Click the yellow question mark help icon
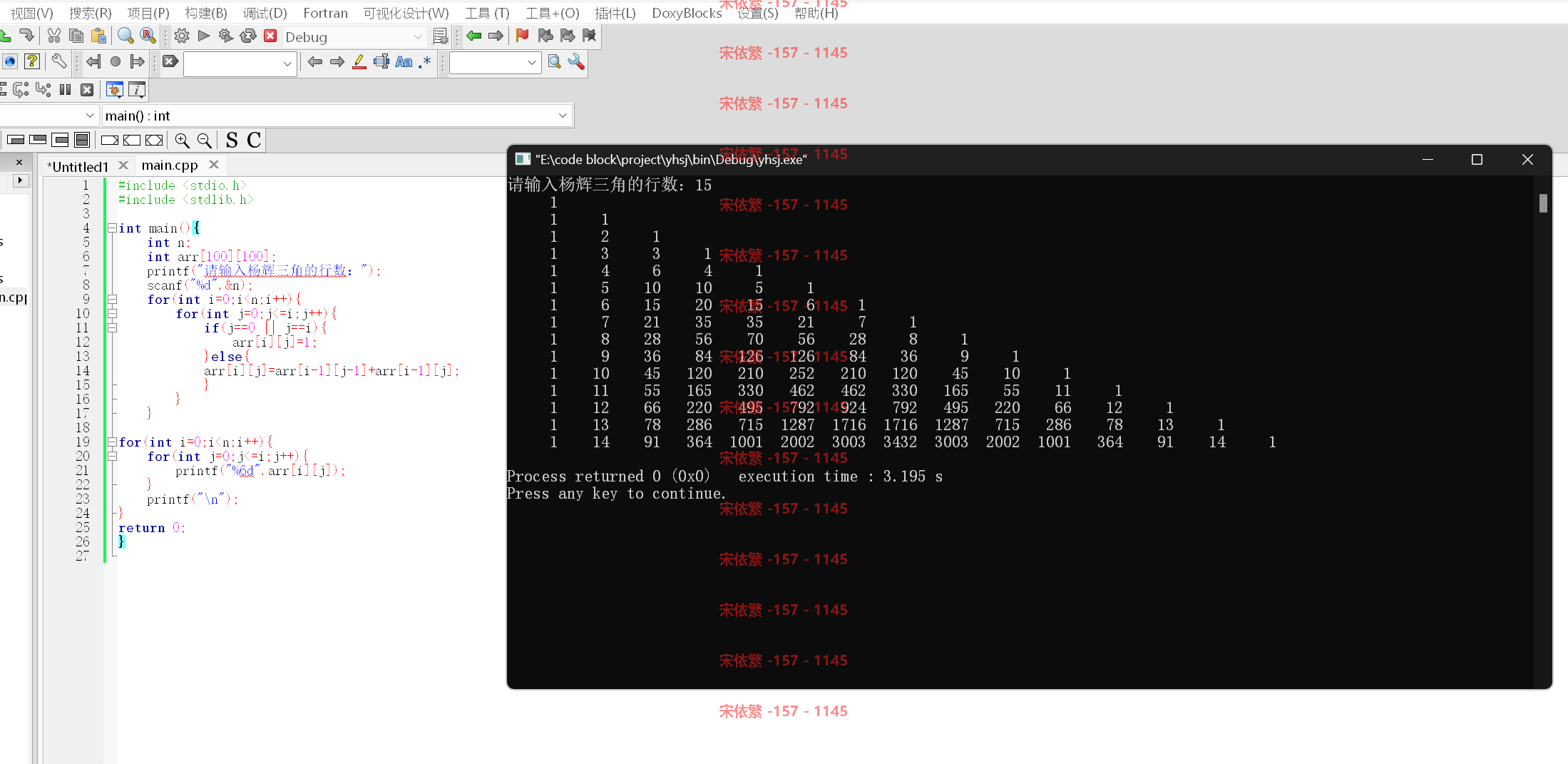 click(x=31, y=62)
